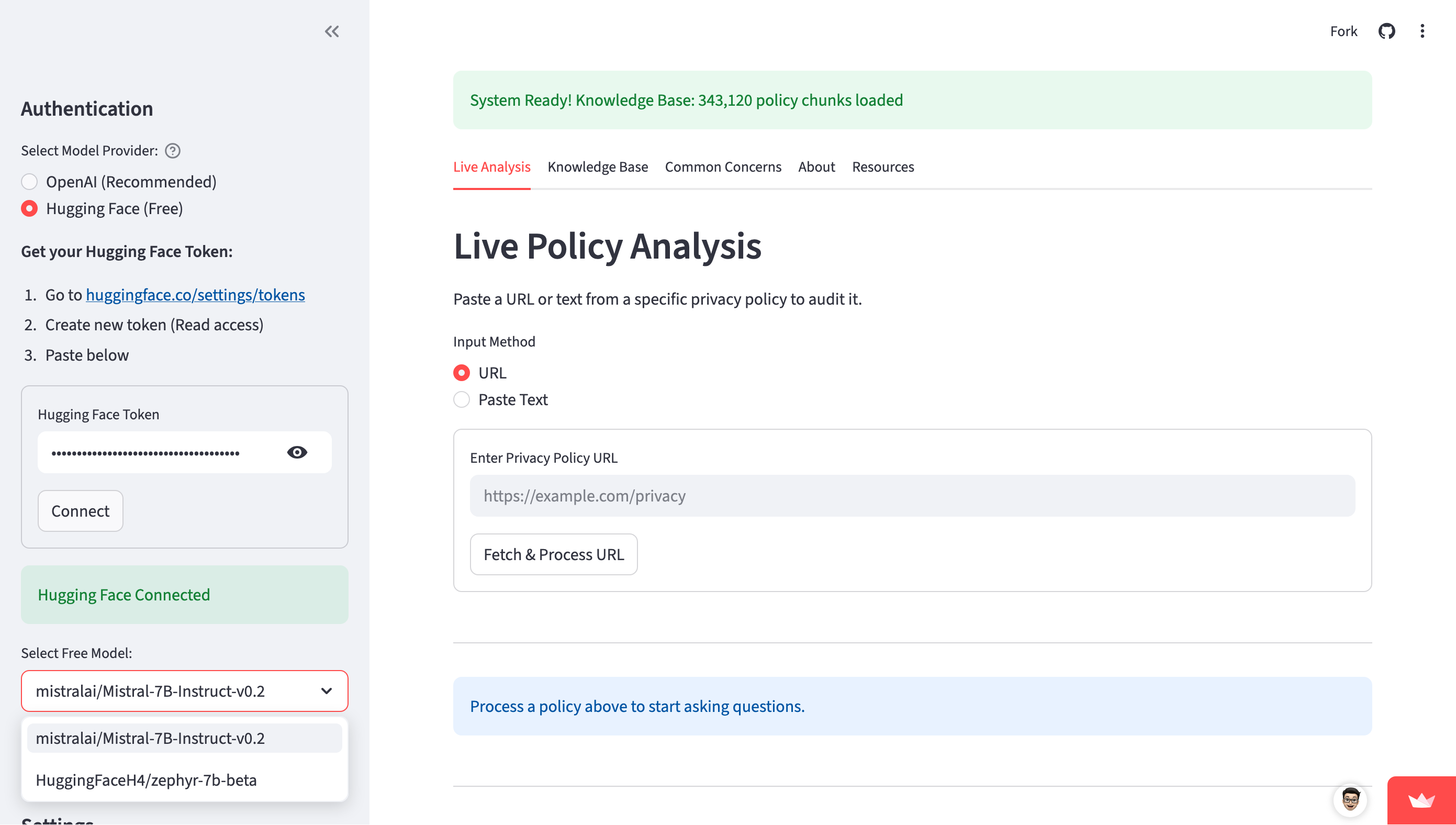1456x825 pixels.
Task: Switch to Live Analysis tab
Action: 491,166
